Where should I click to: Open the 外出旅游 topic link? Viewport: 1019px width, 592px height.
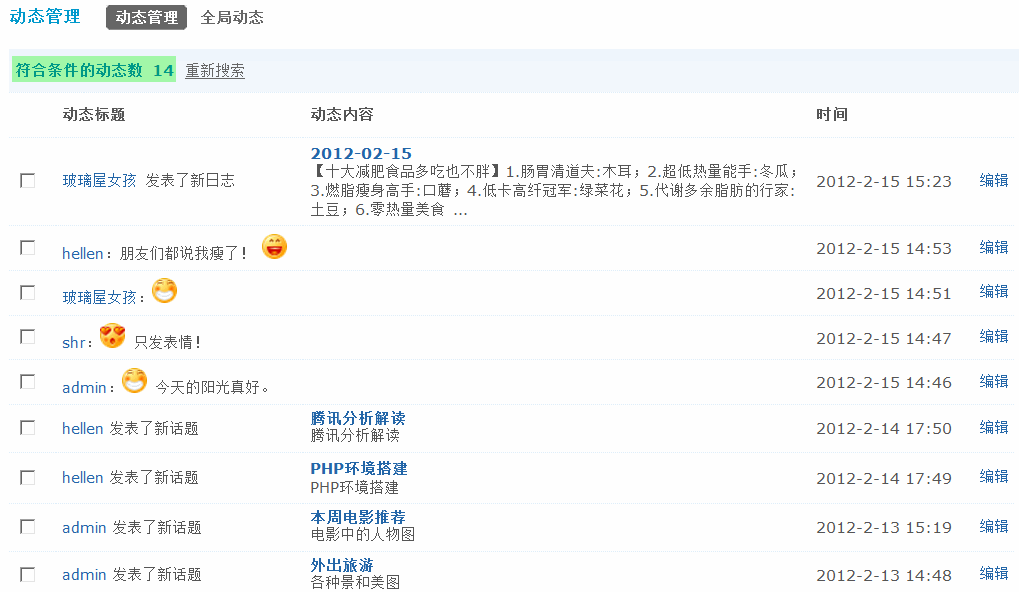click(x=342, y=565)
